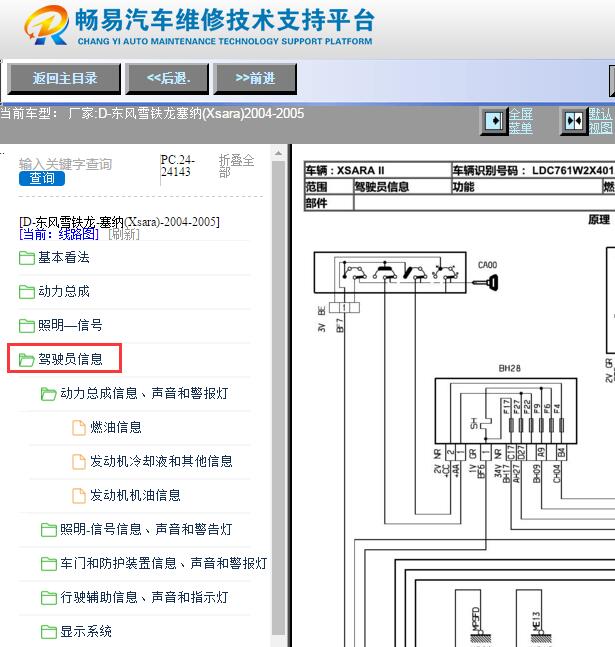The height and width of the screenshot is (647, 615).
Task: Expand the 照明—信号 folder
Action: (x=70, y=325)
